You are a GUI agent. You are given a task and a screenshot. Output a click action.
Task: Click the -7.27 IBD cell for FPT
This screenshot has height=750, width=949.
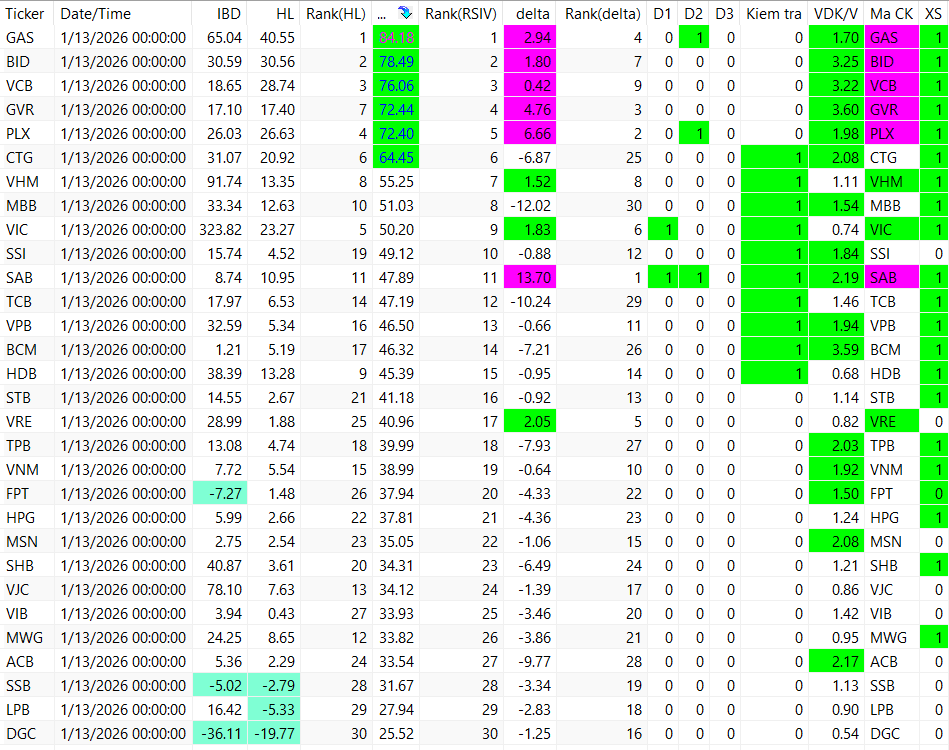point(220,494)
